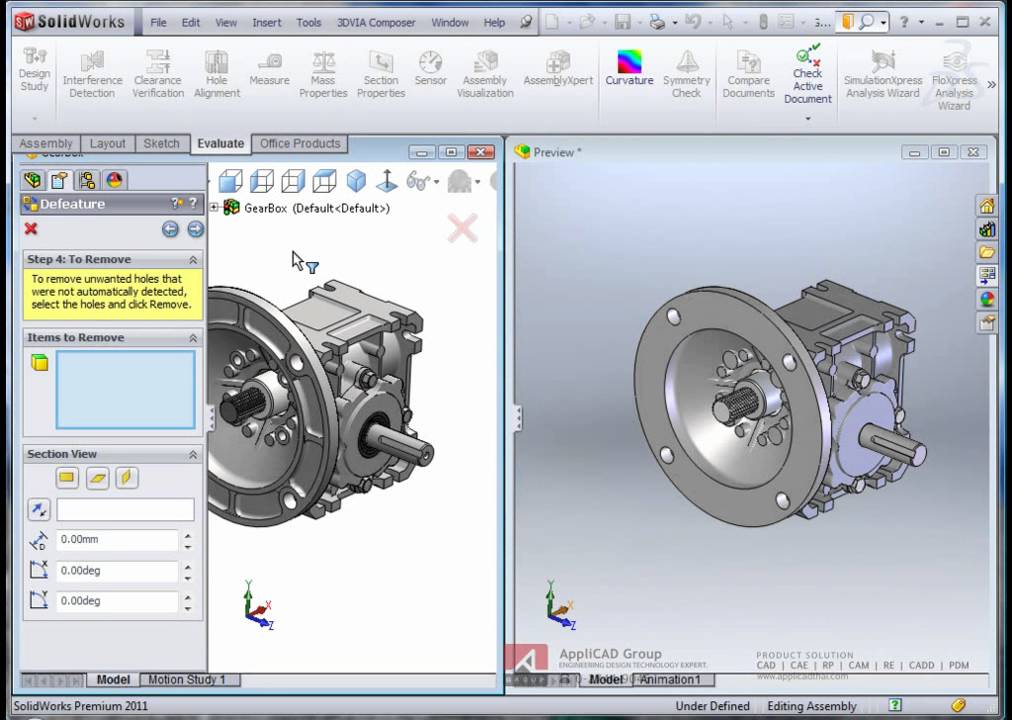
Task: Expand hidden command manager tools chevron
Action: 991,85
